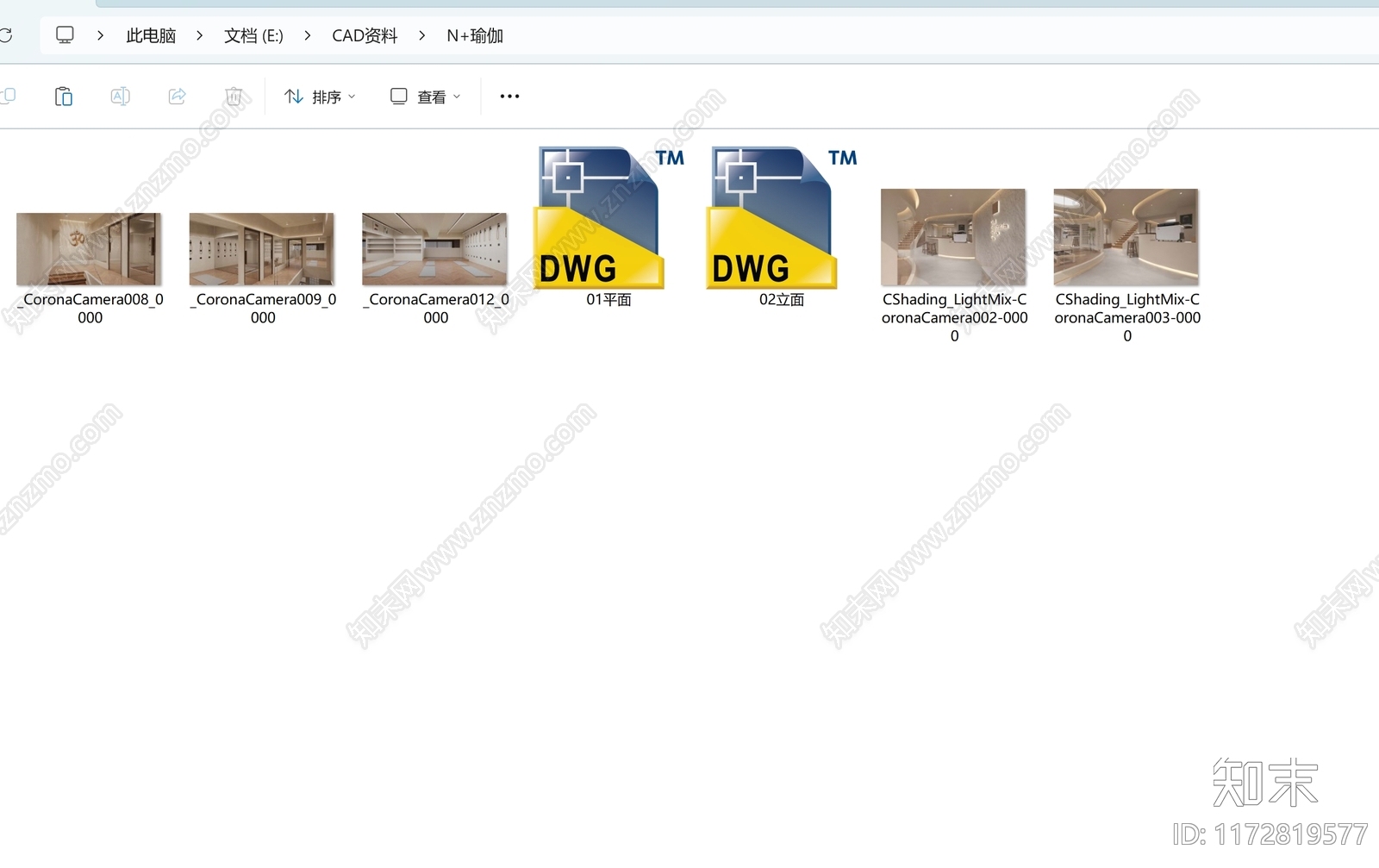Navigate to 此电脑 in breadcrumb
The height and width of the screenshot is (868, 1379).
point(151,35)
